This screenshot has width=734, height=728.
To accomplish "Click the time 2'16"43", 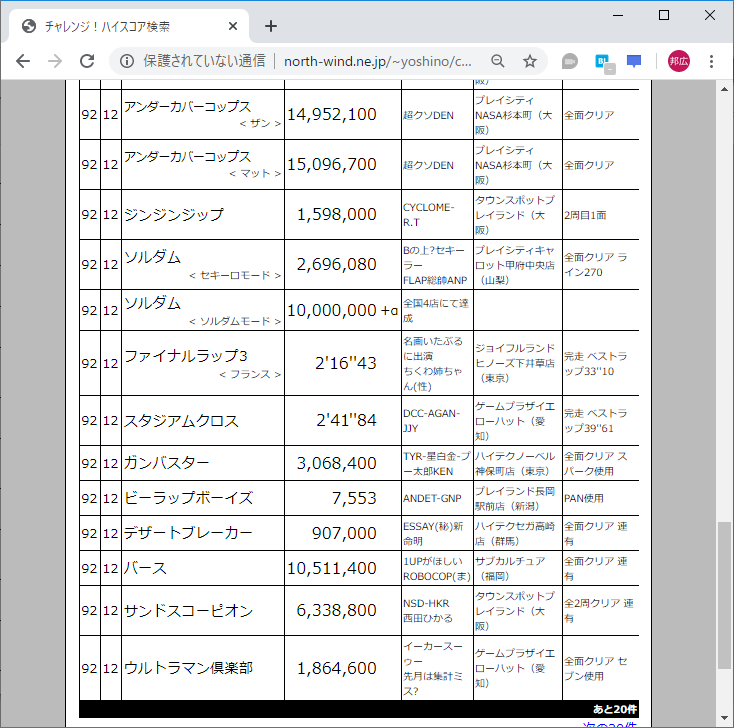I will coord(345,363).
